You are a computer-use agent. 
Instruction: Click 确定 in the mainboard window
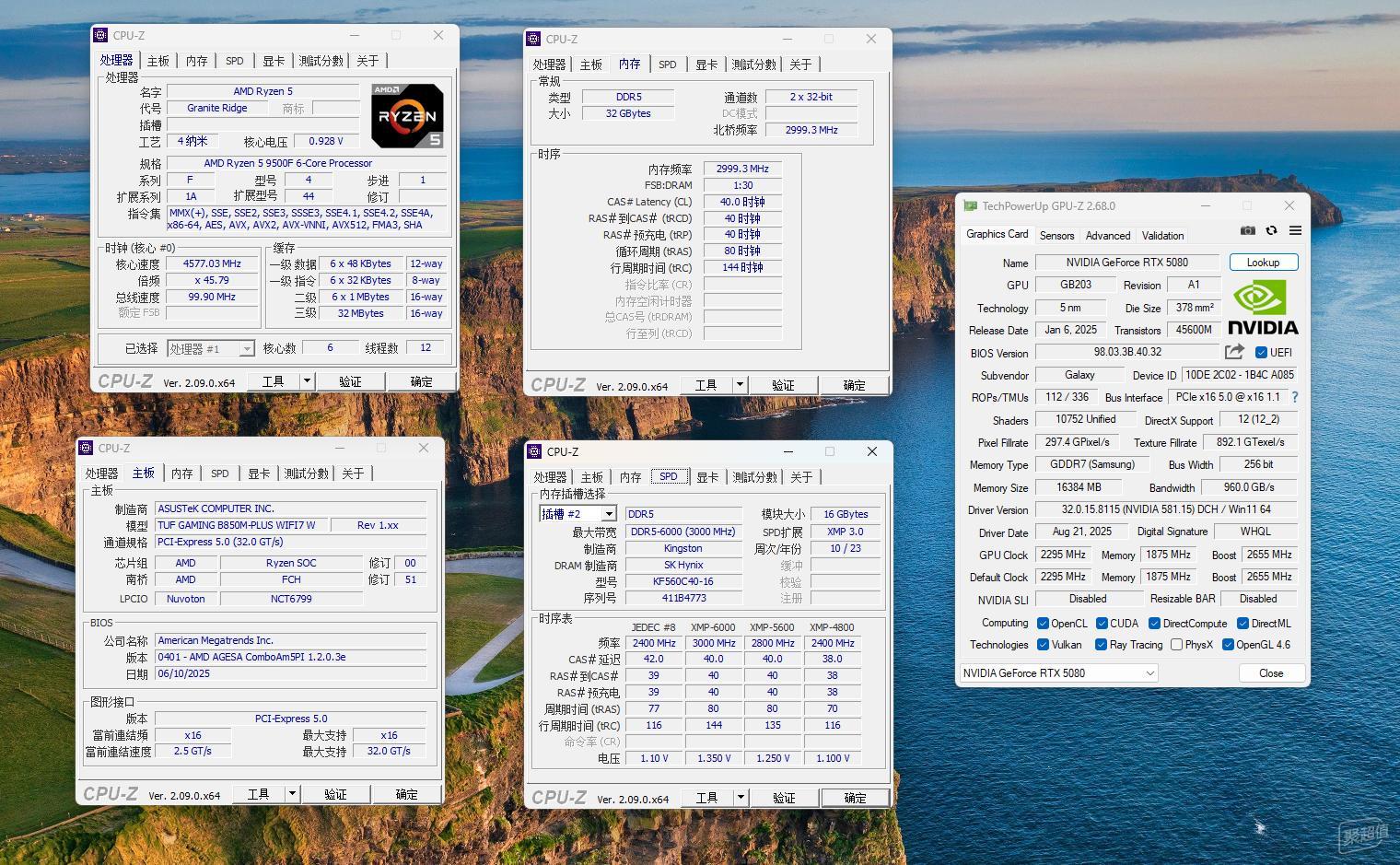click(406, 794)
